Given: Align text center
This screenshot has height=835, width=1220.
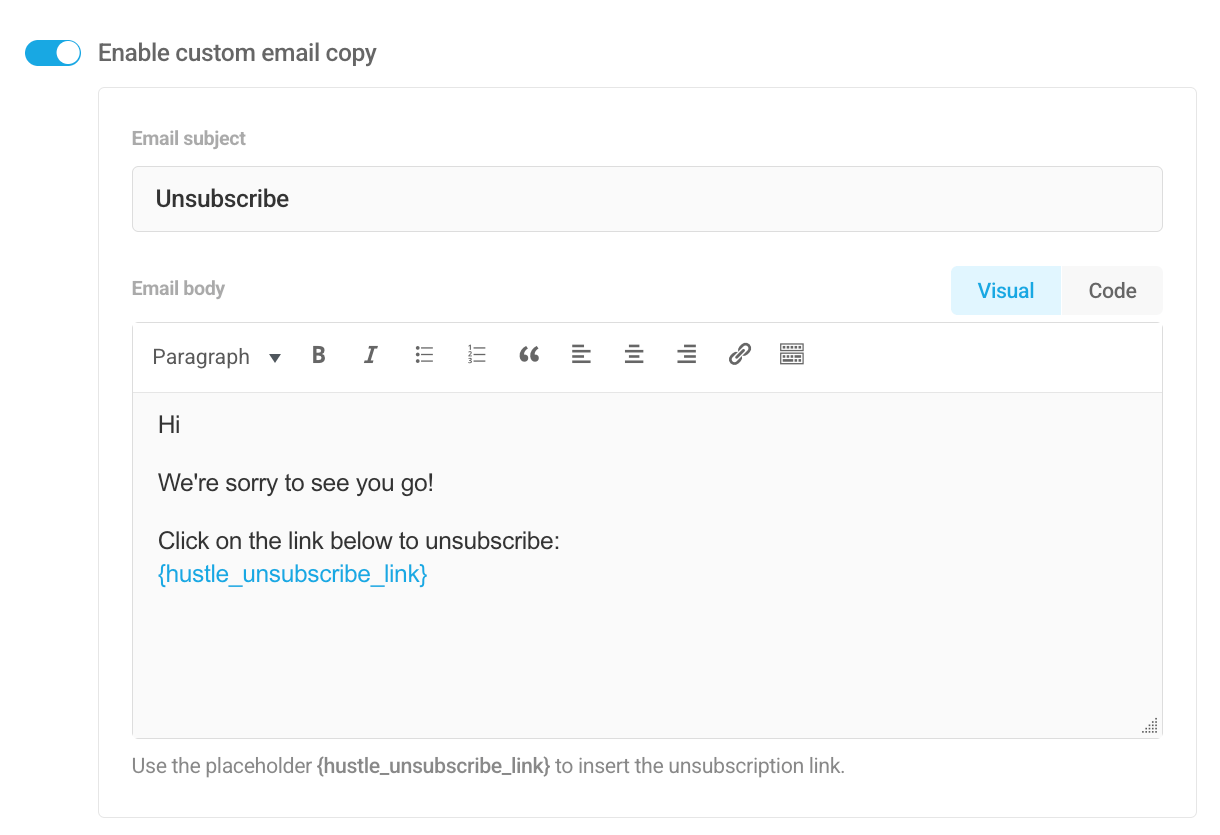Looking at the screenshot, I should pos(634,354).
